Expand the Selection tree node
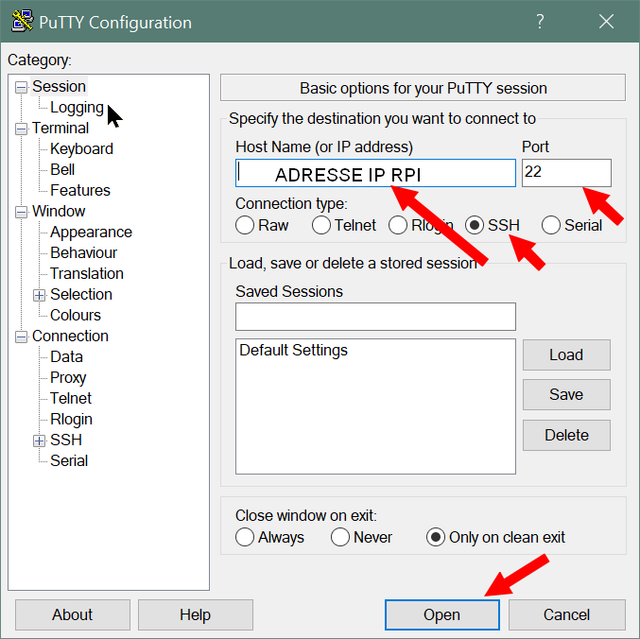 [x=39, y=295]
